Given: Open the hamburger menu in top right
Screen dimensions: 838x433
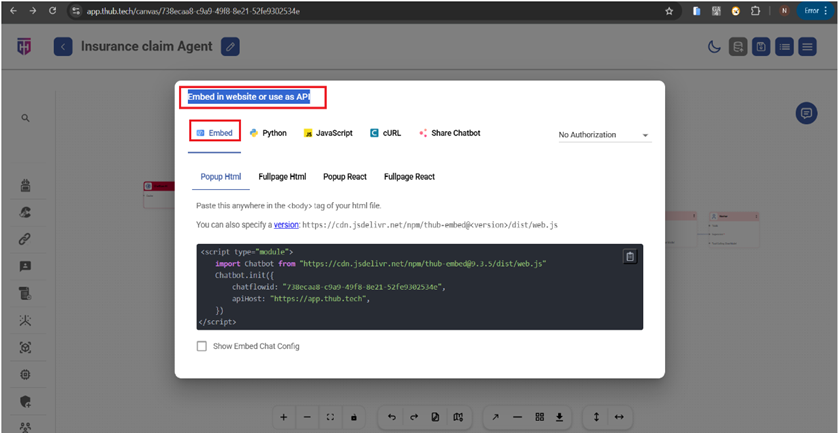Looking at the screenshot, I should [807, 46].
